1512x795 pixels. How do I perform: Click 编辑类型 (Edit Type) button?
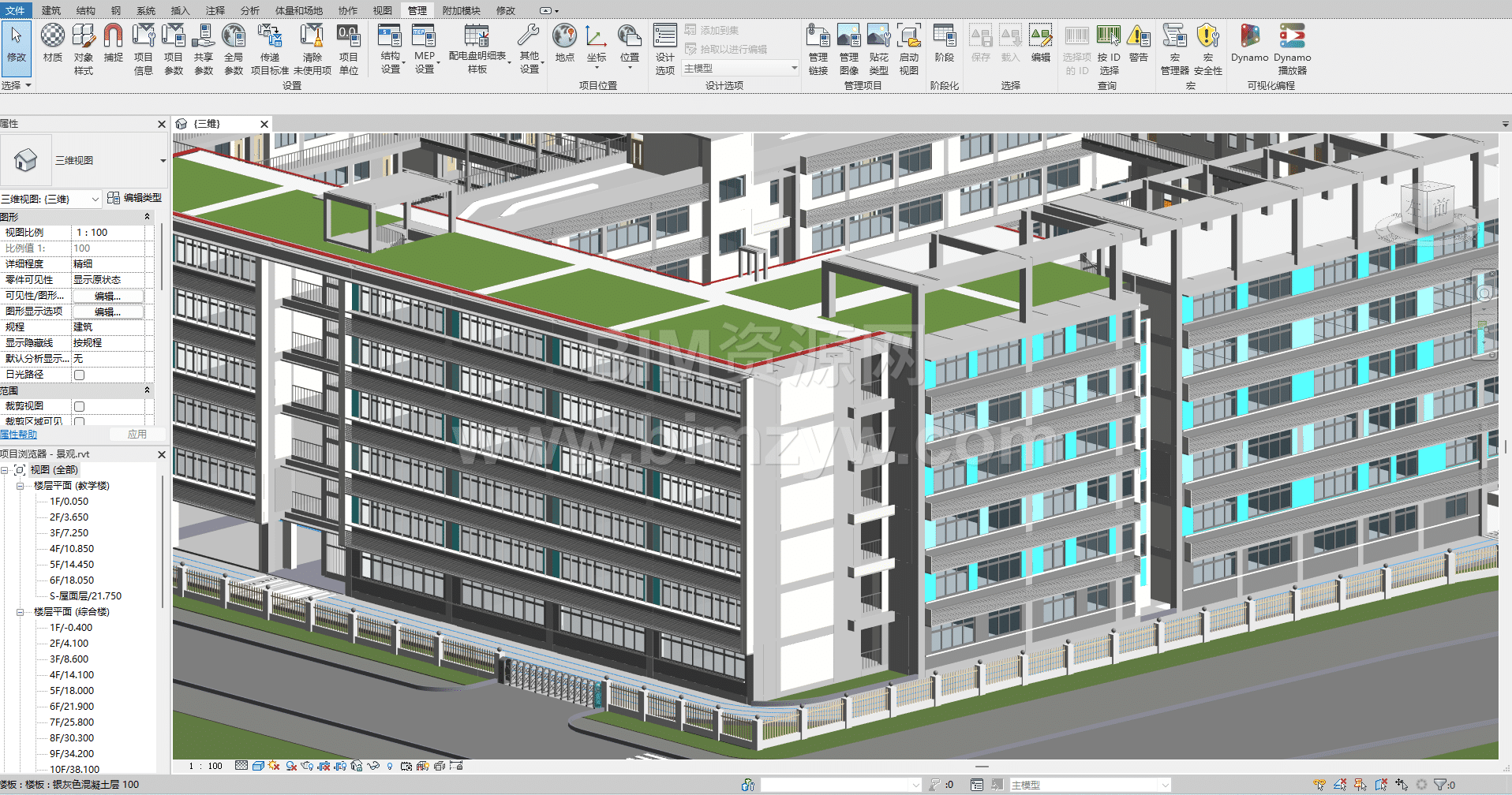(135, 198)
